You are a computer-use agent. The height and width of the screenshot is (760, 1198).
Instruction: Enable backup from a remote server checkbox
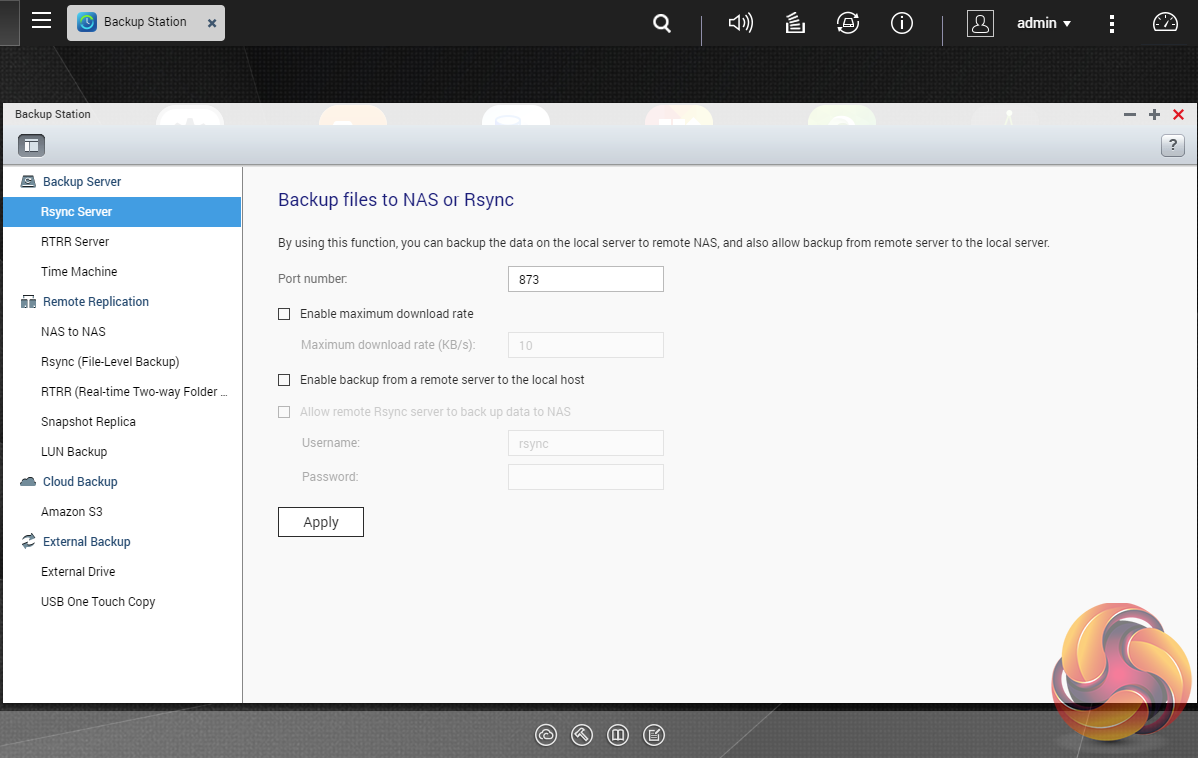[x=284, y=380]
